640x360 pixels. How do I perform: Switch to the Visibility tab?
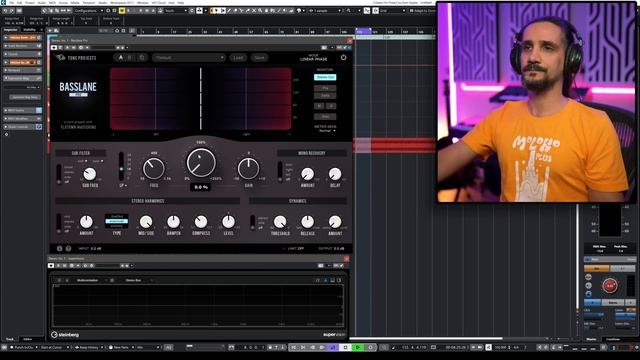click(x=29, y=29)
